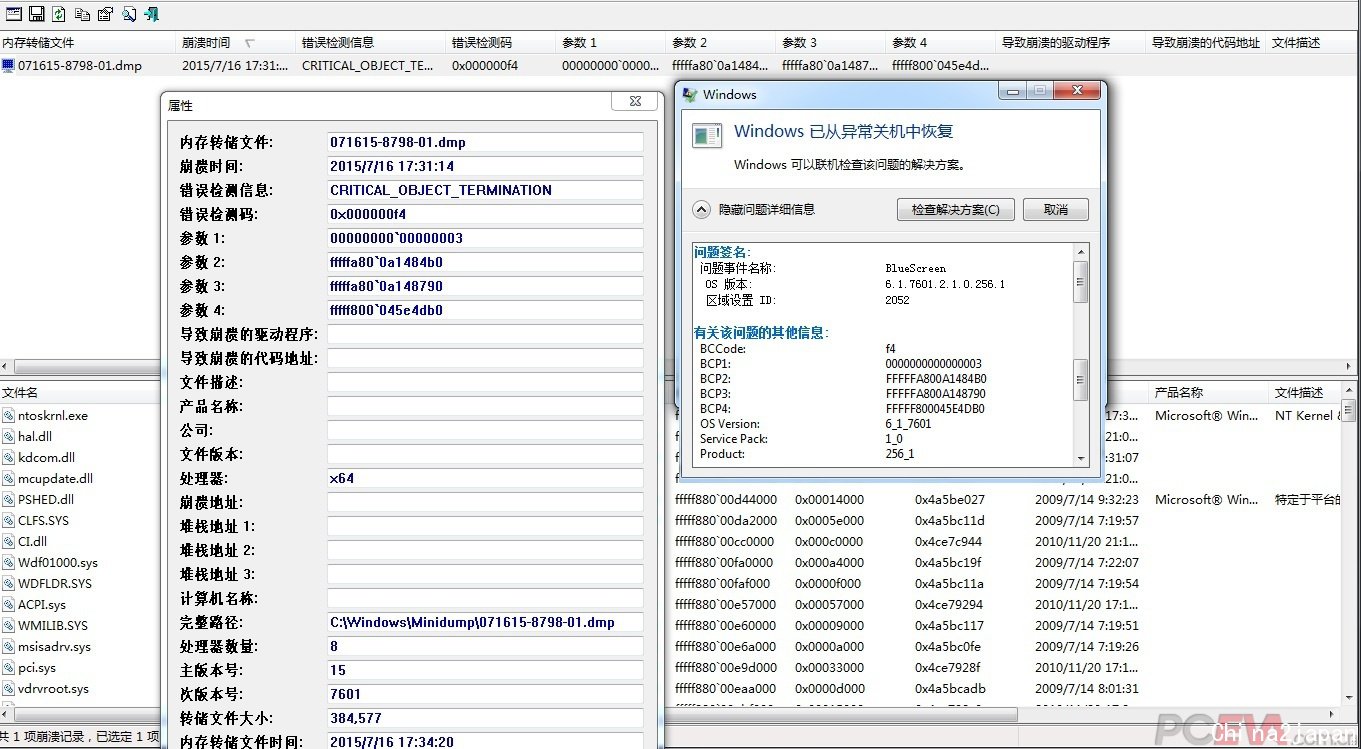This screenshot has width=1361, height=749.
Task: Click the kdcom.dll file icon
Action: point(8,458)
